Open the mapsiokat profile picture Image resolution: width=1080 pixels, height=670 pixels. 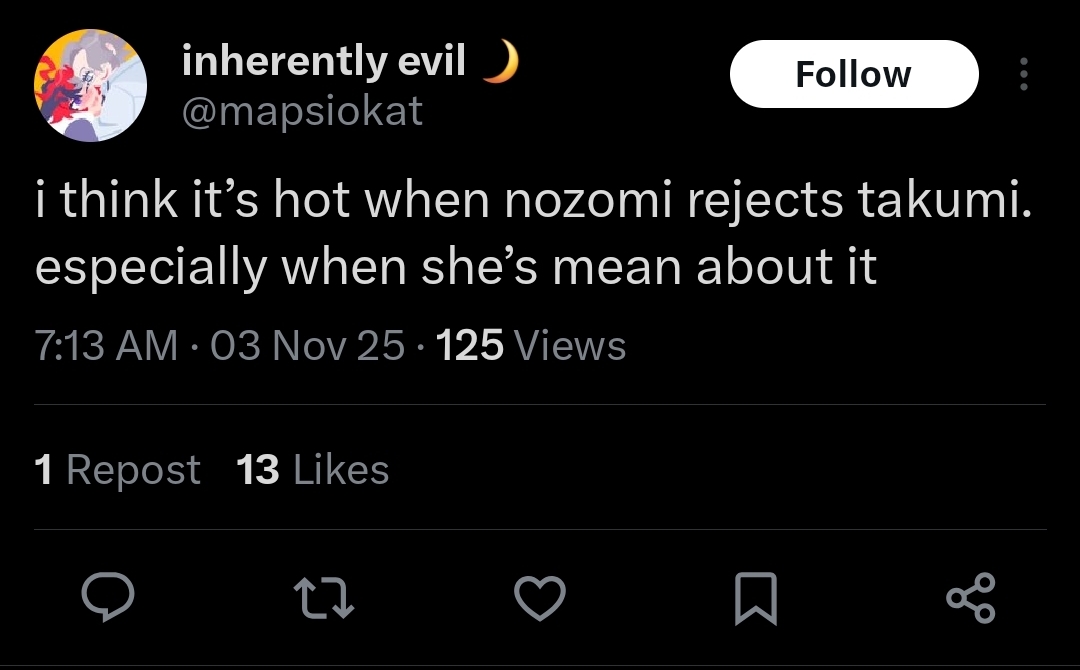(x=91, y=85)
